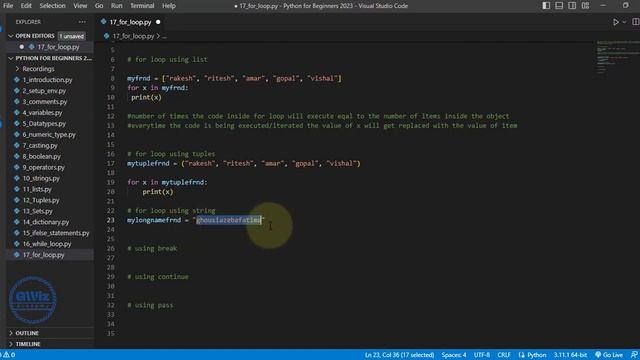Open the Terminal menu
Viewport: 640px width, 360px height.
pyautogui.click(x=142, y=6)
